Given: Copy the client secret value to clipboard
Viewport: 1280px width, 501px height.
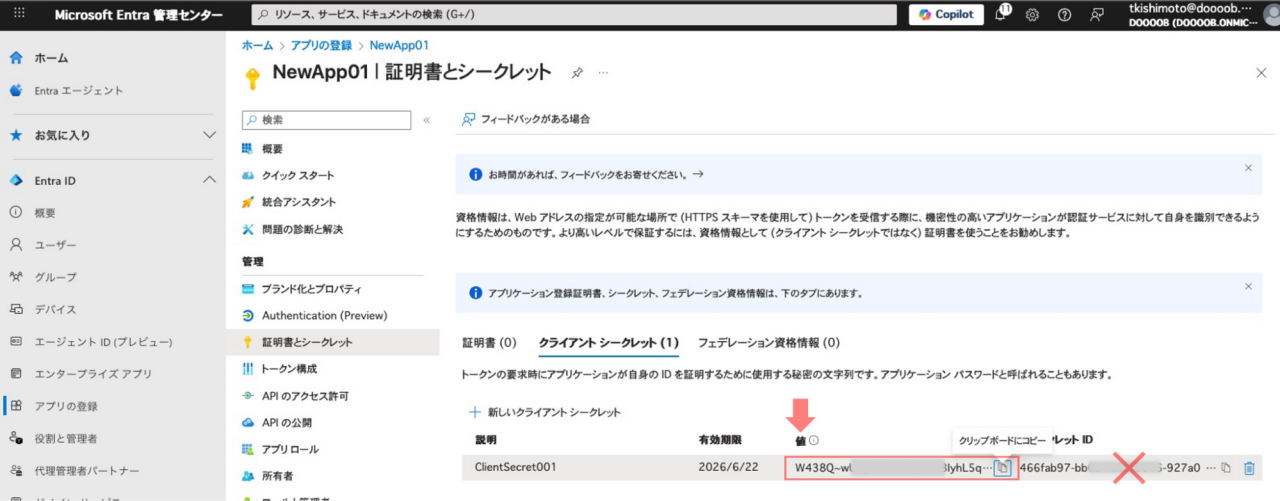Looking at the screenshot, I should click(1004, 468).
